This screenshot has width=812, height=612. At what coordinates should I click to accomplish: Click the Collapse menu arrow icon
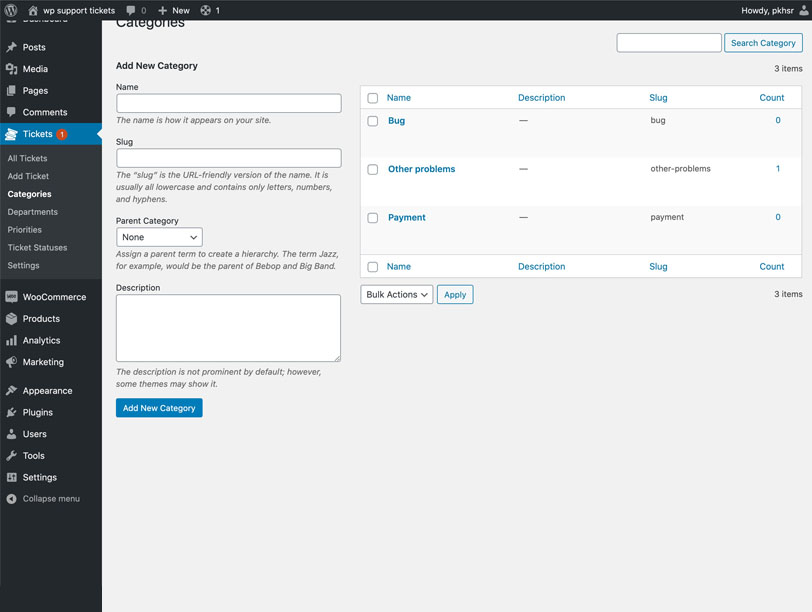[x=11, y=499]
